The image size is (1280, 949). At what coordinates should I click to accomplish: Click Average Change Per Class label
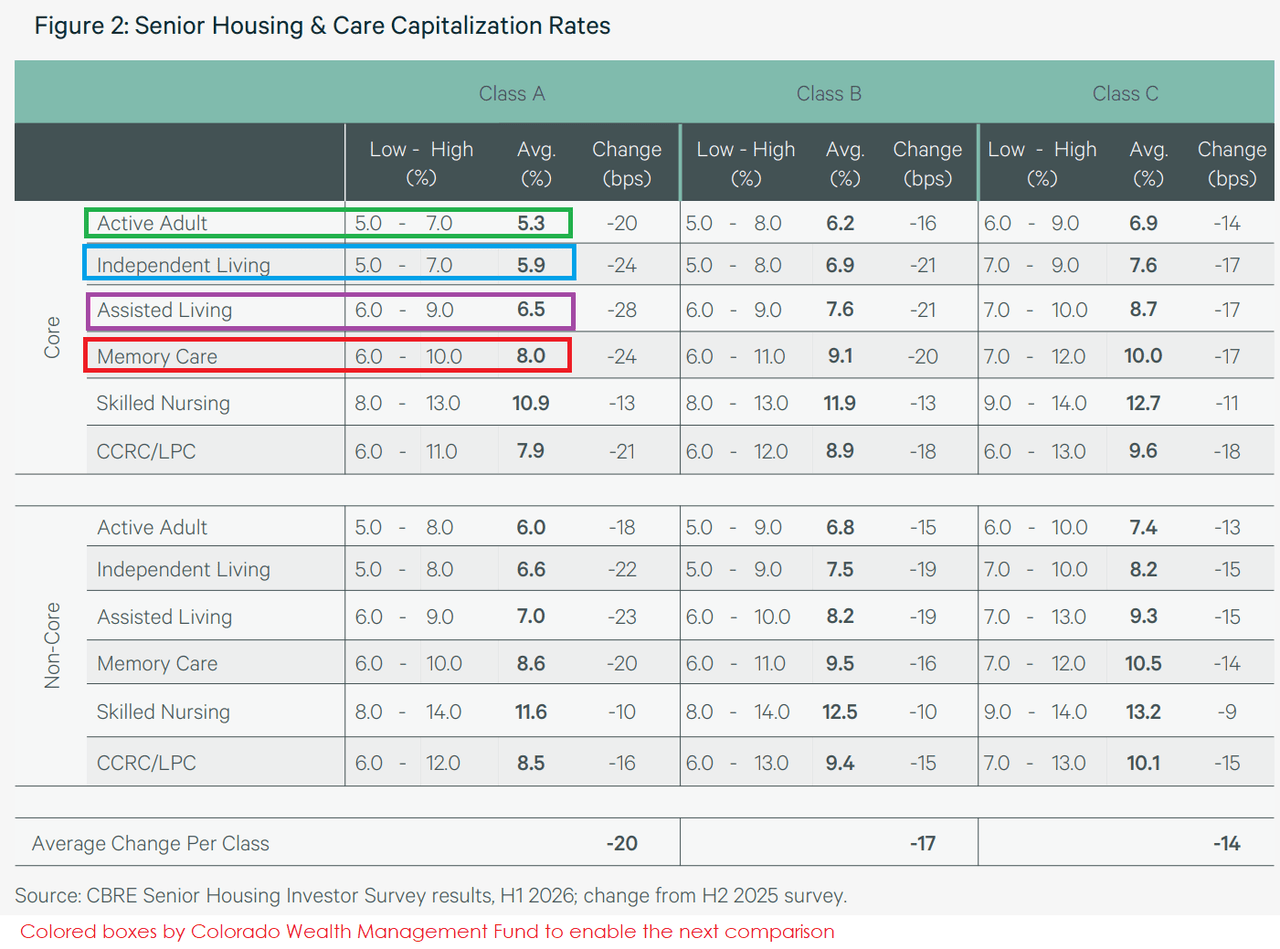point(151,843)
